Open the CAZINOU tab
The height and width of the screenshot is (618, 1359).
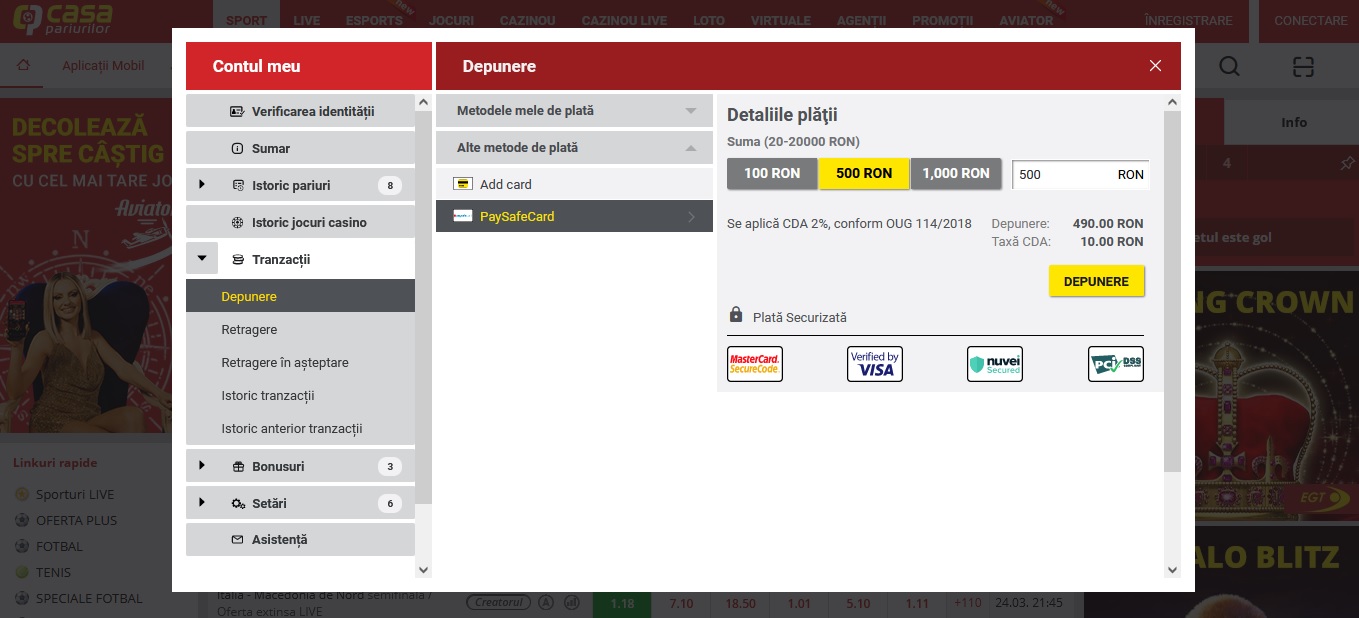click(x=525, y=21)
